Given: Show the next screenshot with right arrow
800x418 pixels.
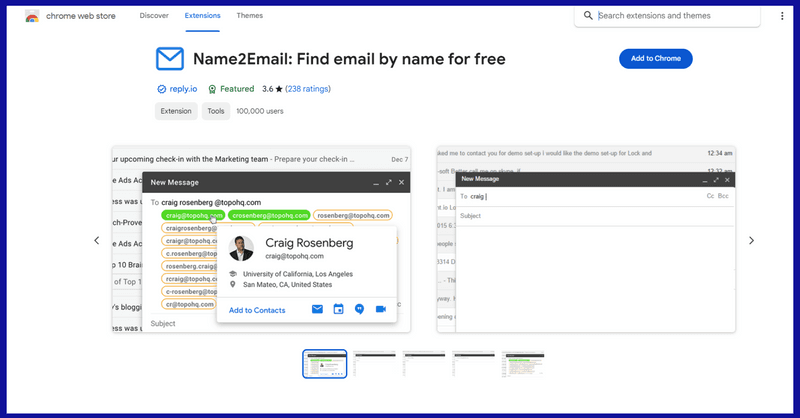Looking at the screenshot, I should (x=751, y=240).
